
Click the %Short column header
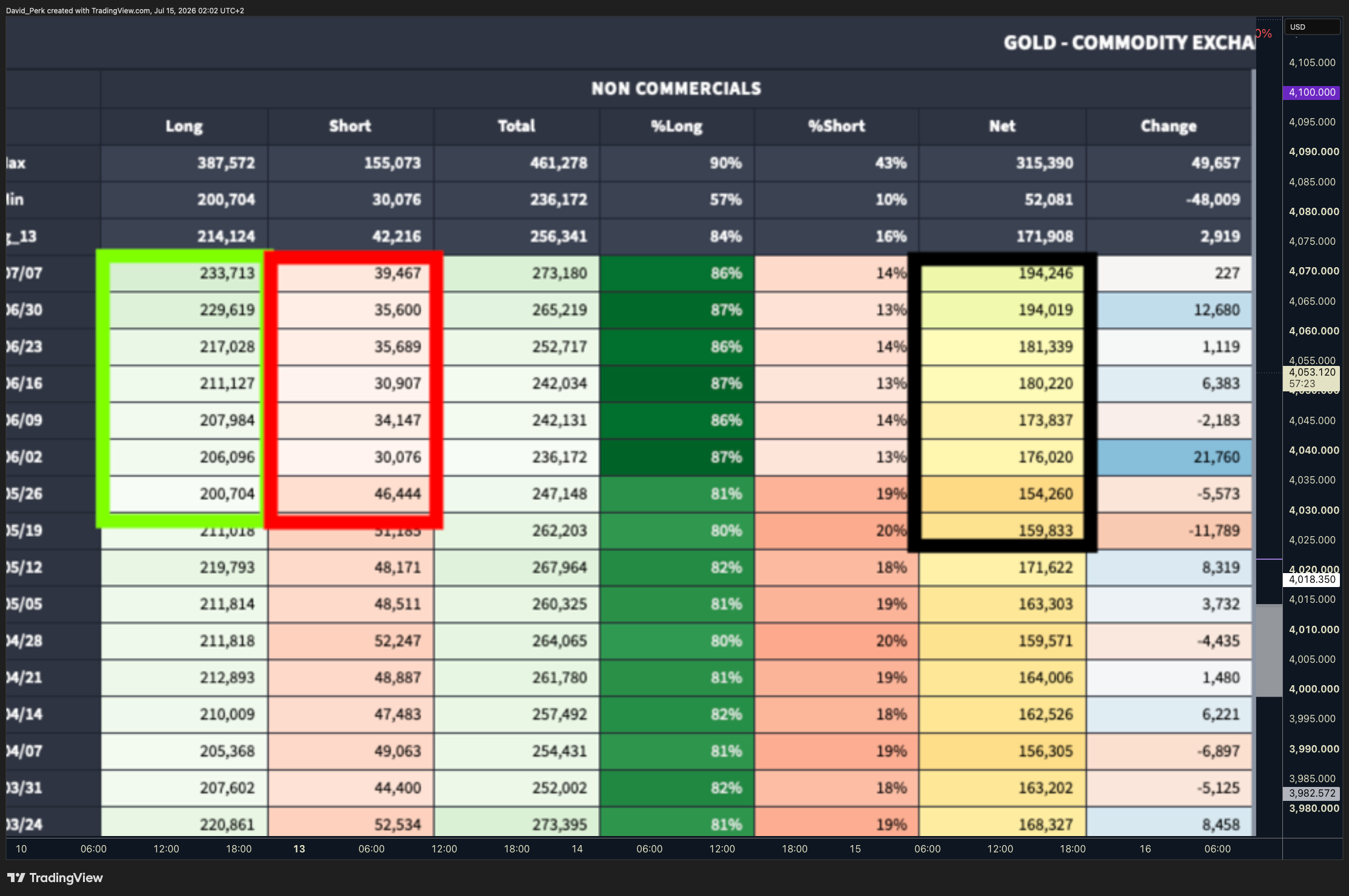[x=836, y=126]
